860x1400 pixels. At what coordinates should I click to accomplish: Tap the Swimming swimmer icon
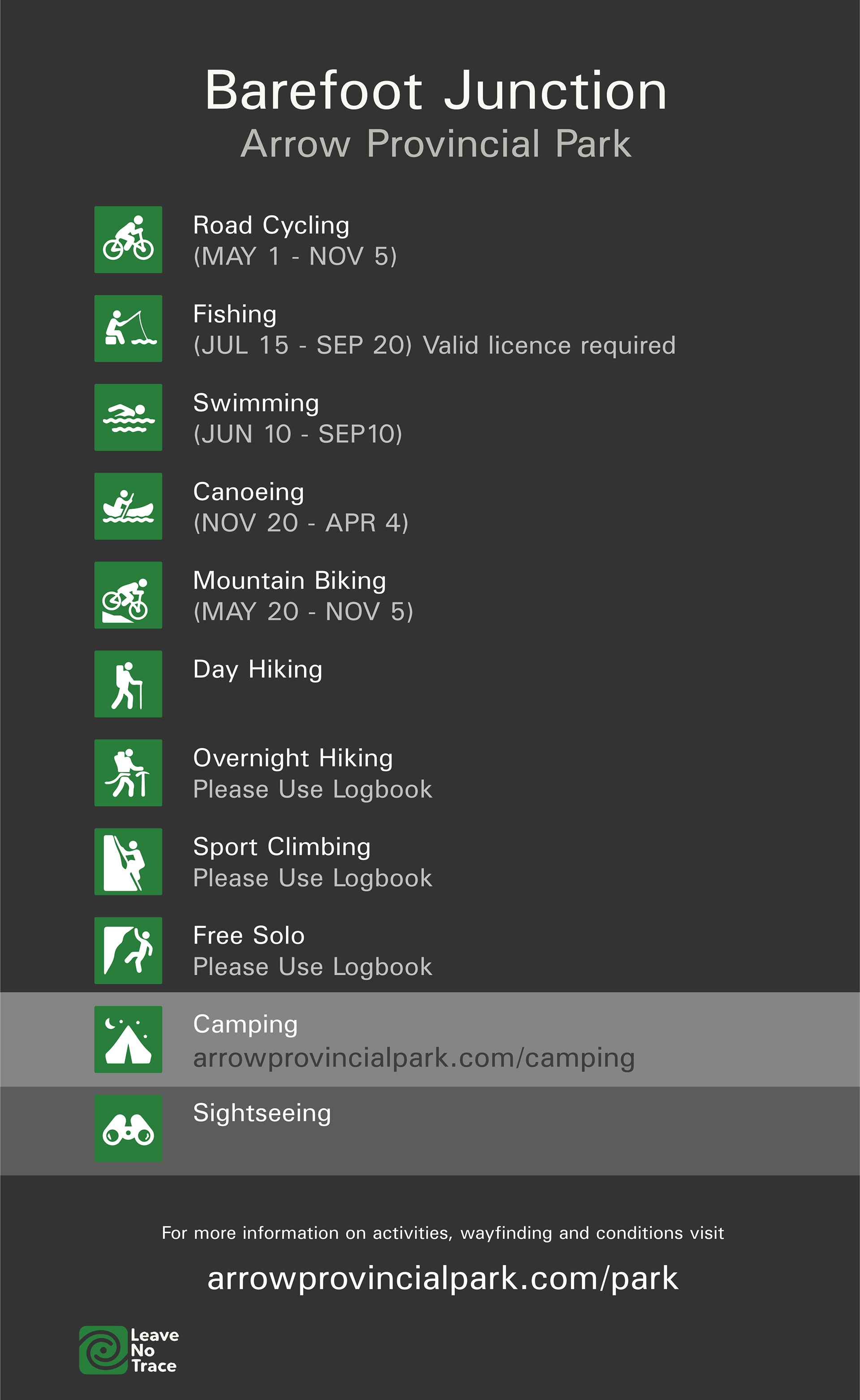pos(128,417)
